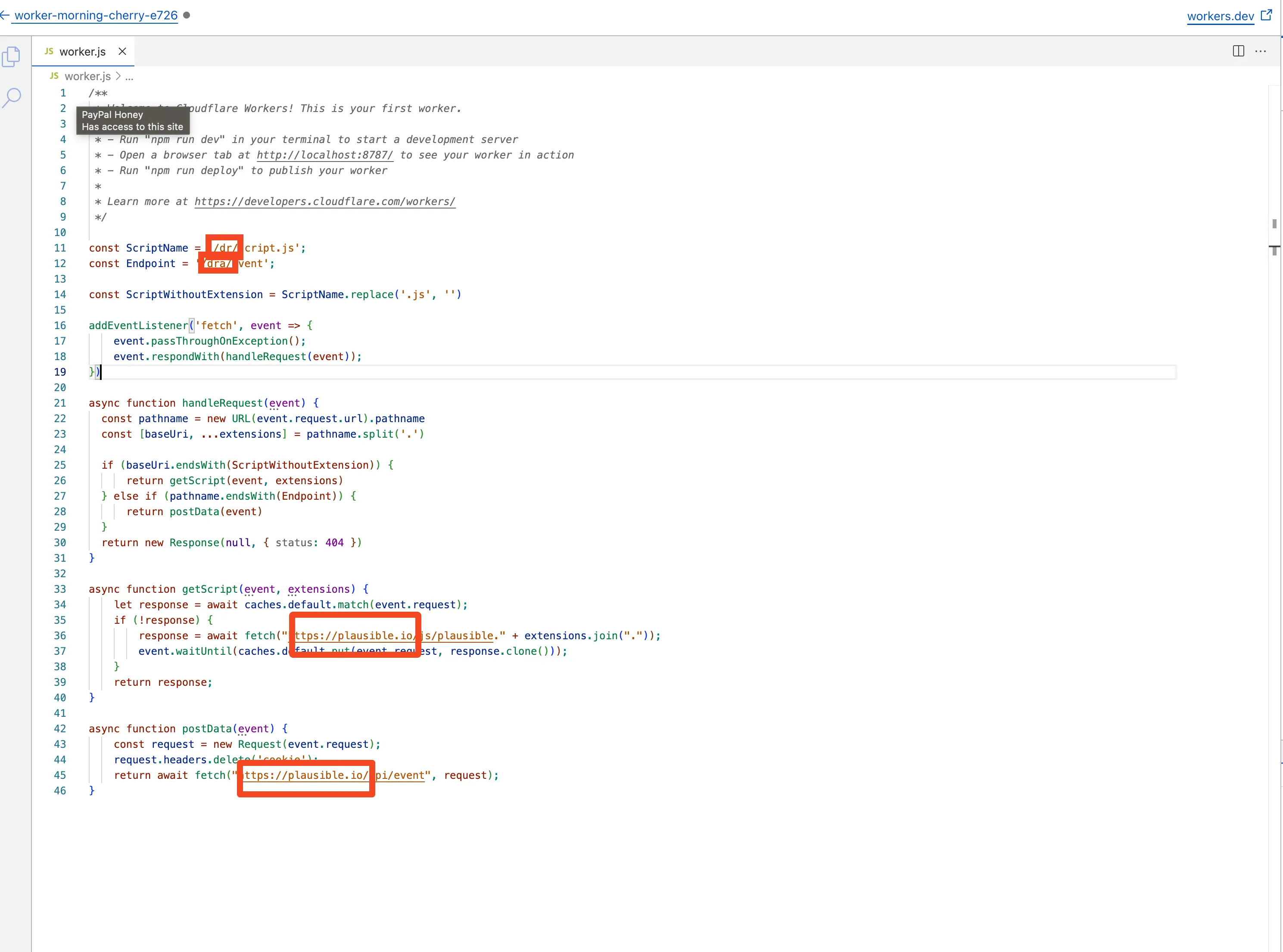
Task: Click the 'Run "npm run deploy"' comment line
Action: tap(241, 171)
